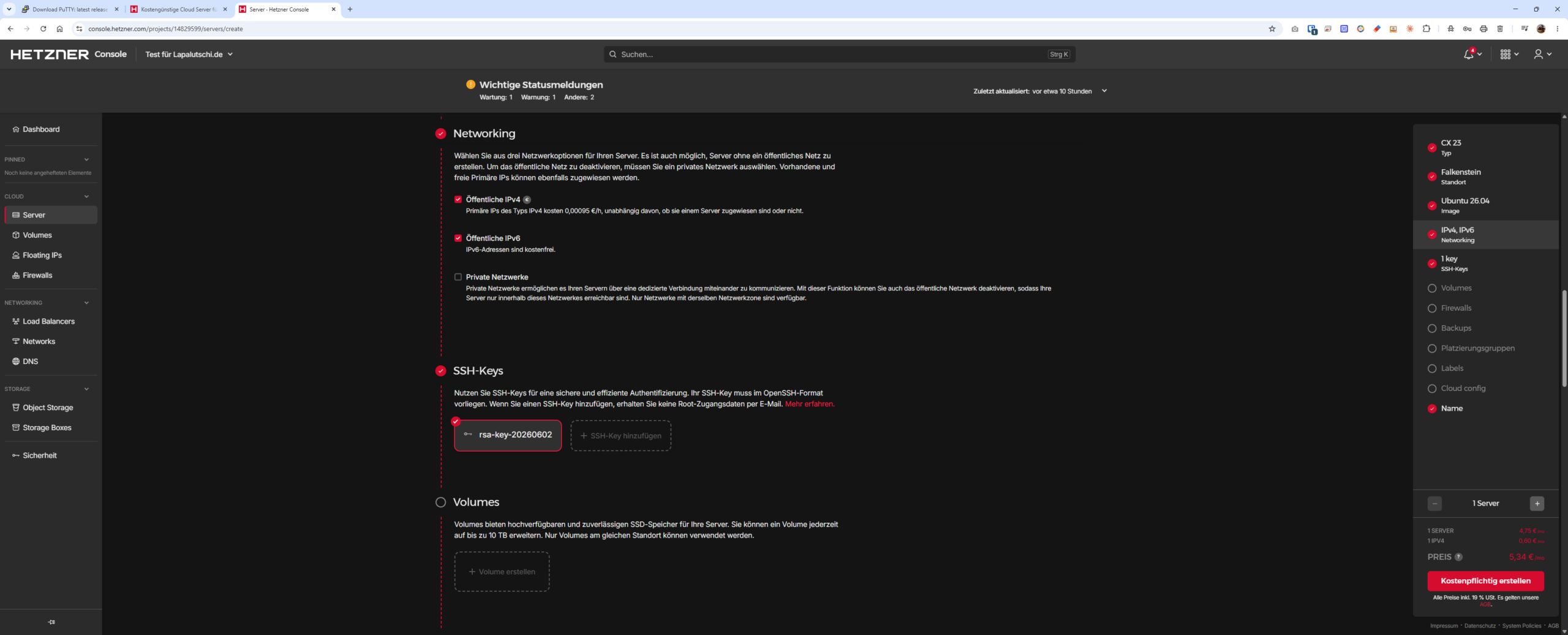Open Impressum footer link
Screen dimensions: 1568x635
click(x=1444, y=626)
